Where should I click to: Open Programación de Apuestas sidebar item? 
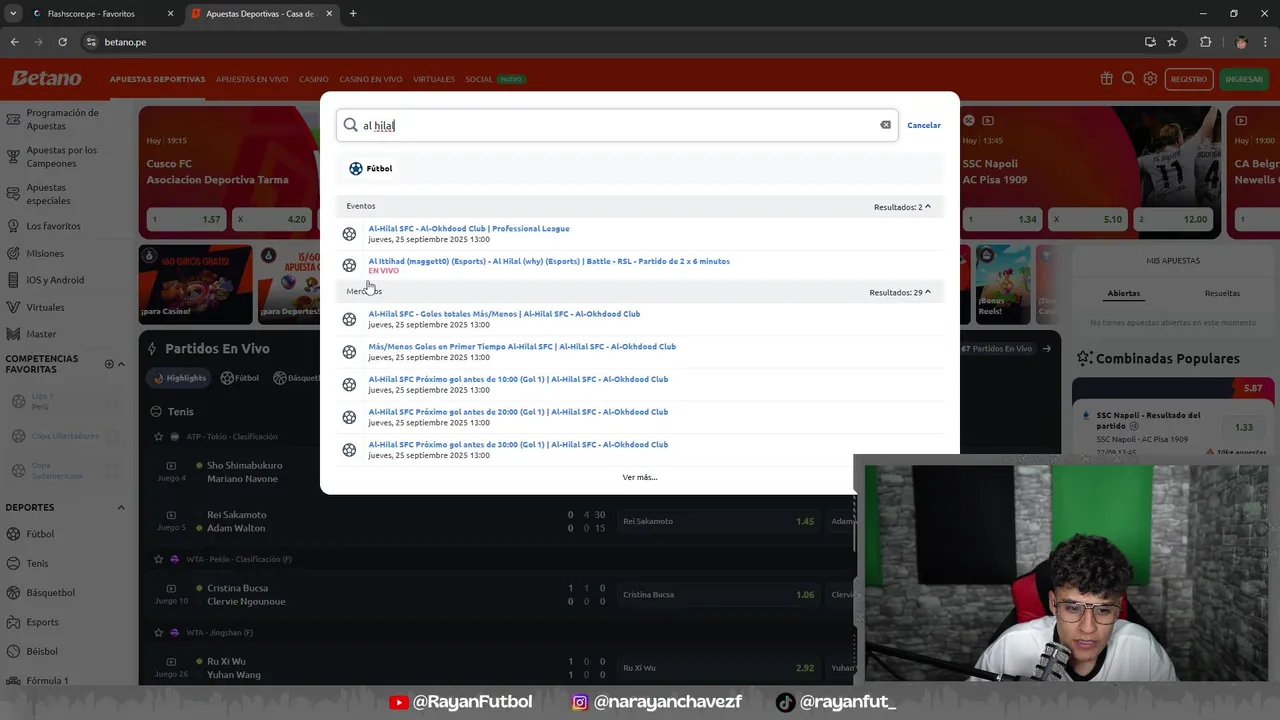point(62,119)
